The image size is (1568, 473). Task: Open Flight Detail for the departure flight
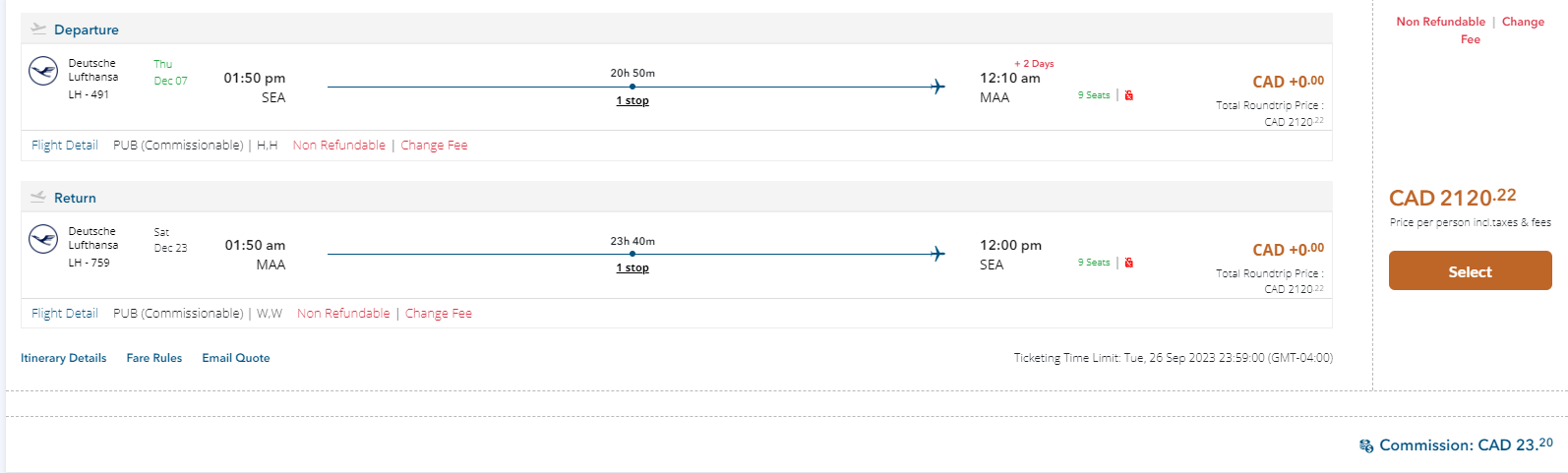coord(65,146)
